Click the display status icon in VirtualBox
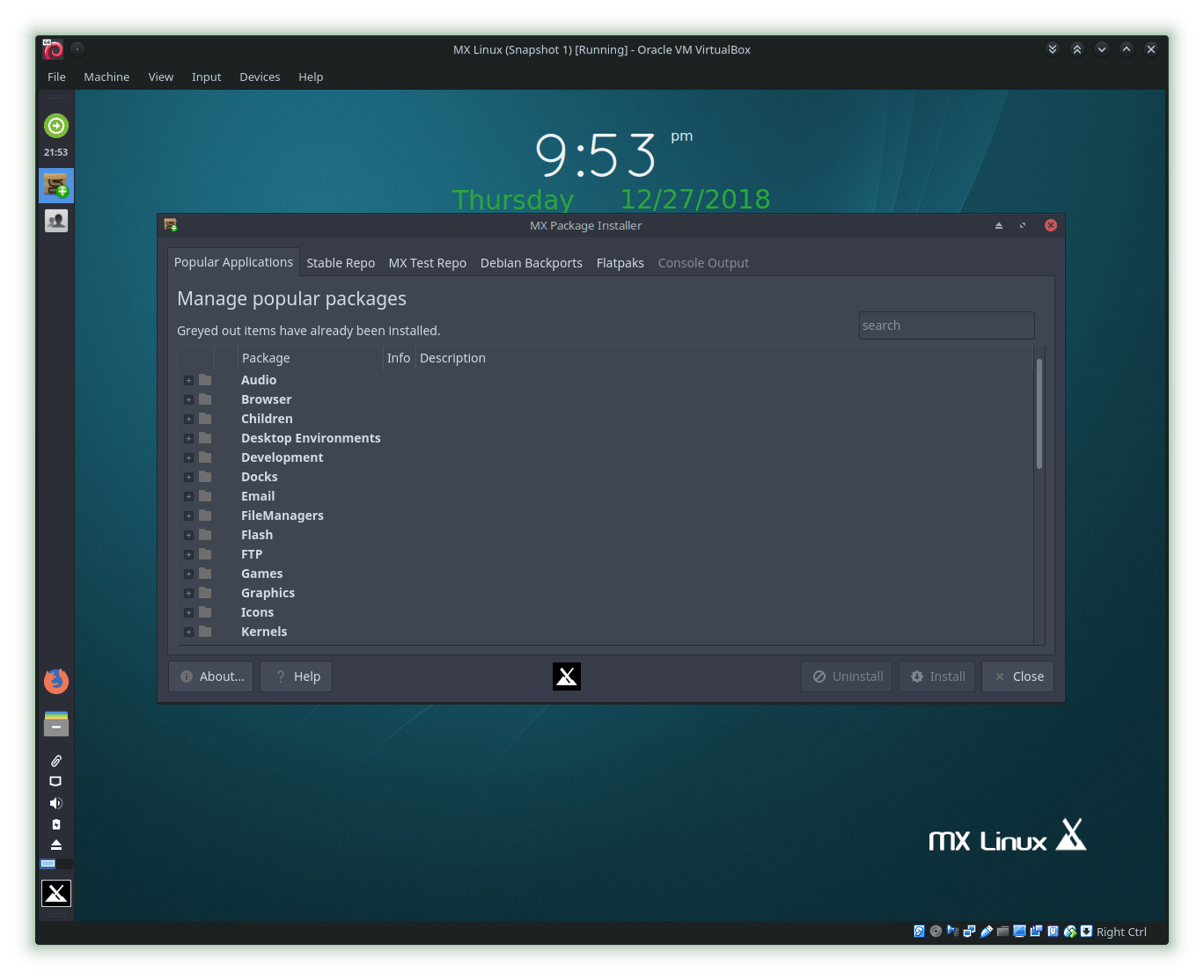This screenshot has width=1204, height=980. tap(1019, 932)
